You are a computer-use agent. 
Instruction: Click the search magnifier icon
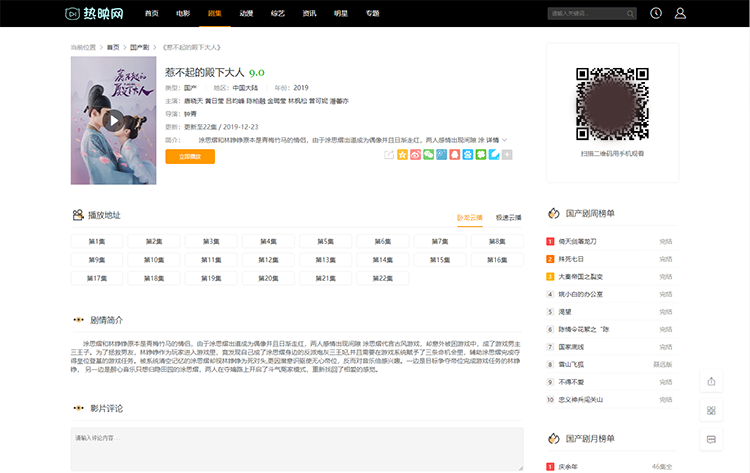[630, 13]
